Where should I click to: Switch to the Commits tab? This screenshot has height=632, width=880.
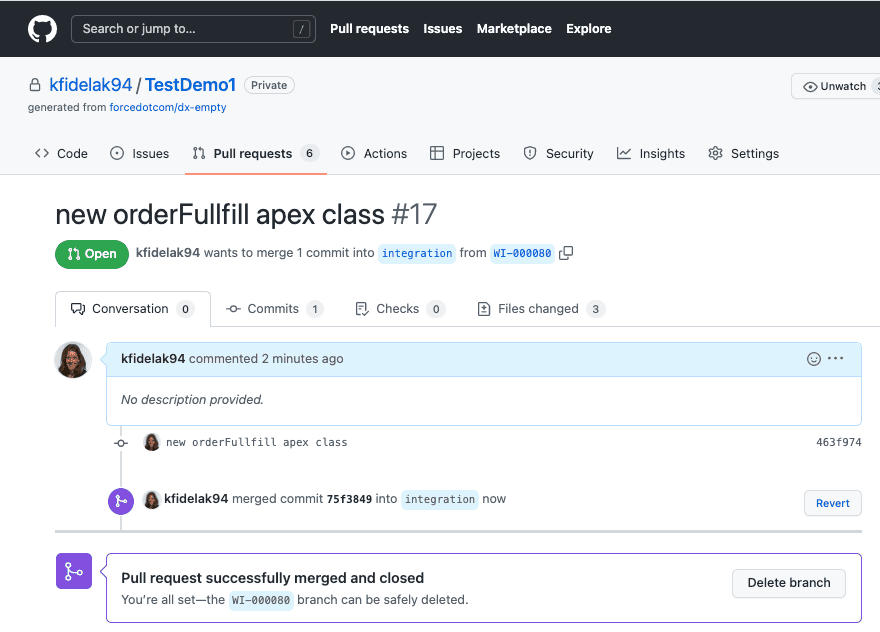274,309
